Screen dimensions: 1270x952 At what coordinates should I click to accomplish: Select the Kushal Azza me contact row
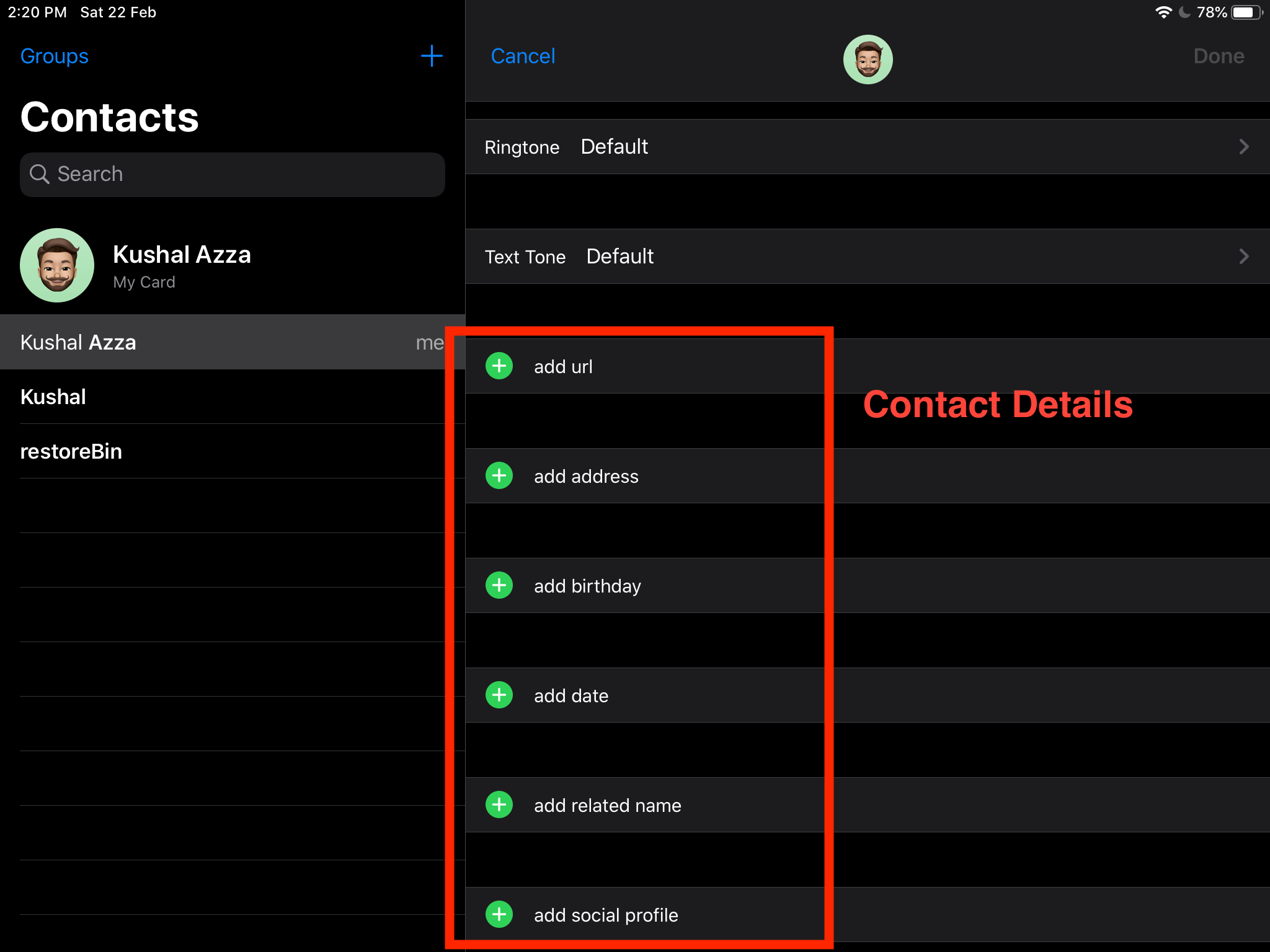tap(233, 342)
